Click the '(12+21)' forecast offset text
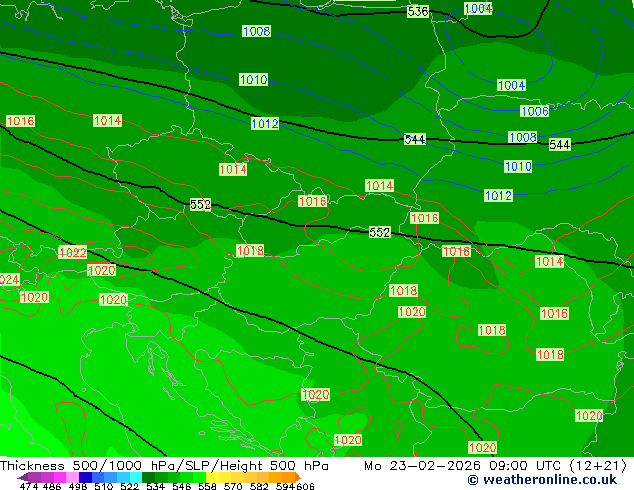This screenshot has width=634, height=490. point(598,466)
